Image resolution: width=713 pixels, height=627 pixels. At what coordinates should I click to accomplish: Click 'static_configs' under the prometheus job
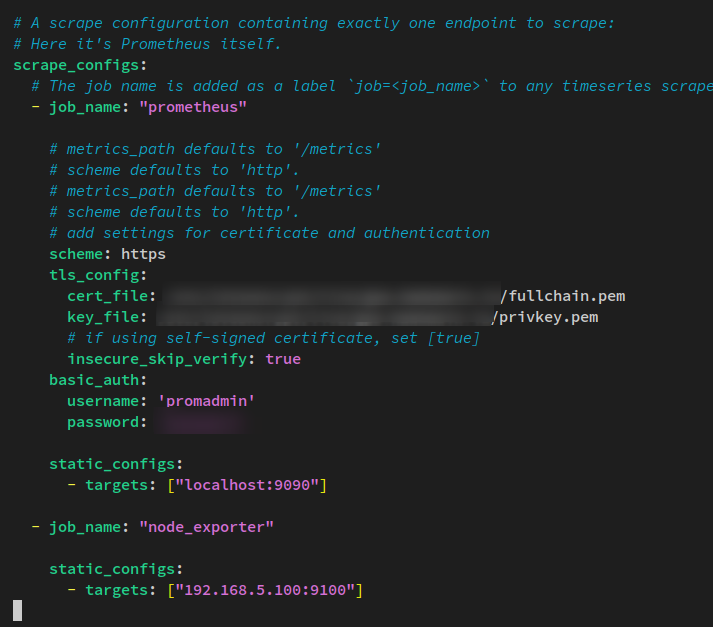point(112,464)
